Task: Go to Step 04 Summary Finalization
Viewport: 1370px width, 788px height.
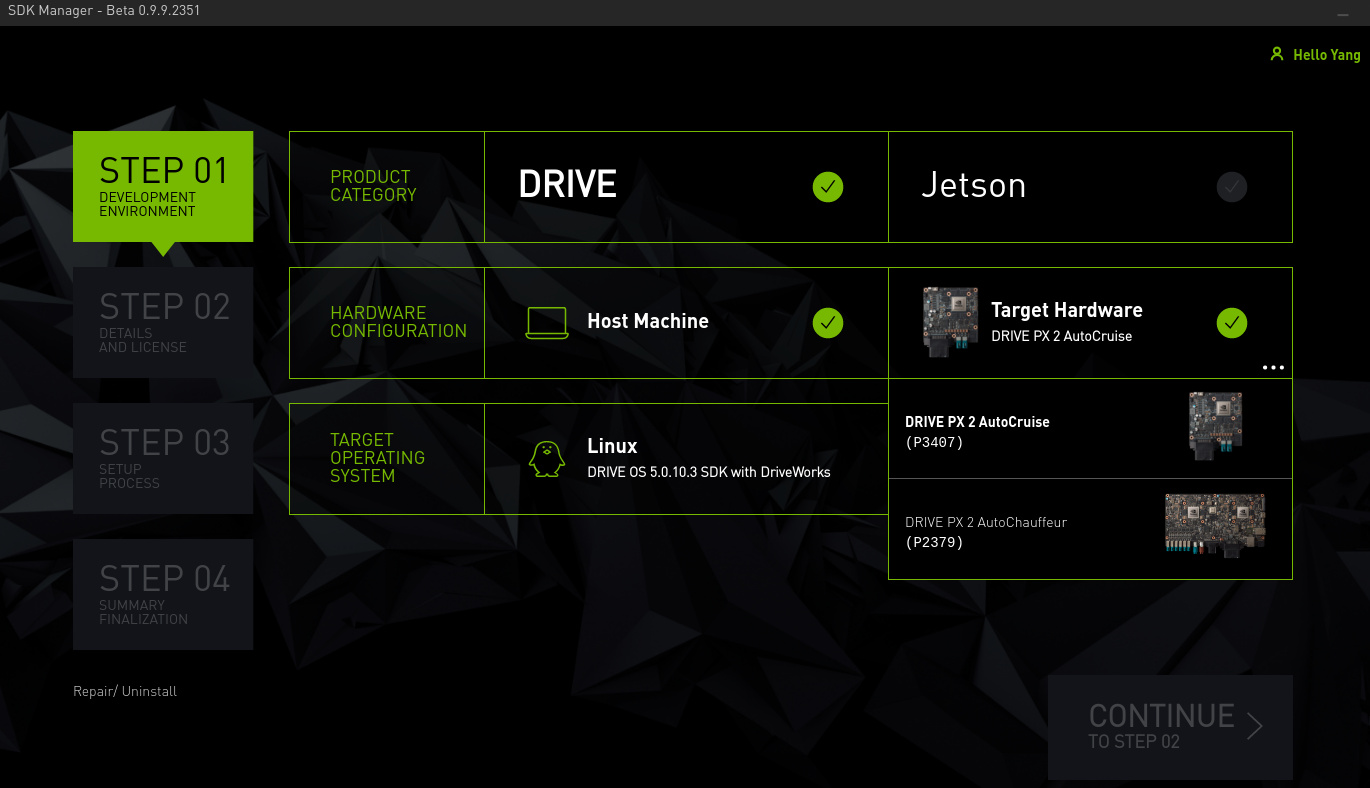Action: click(x=163, y=594)
